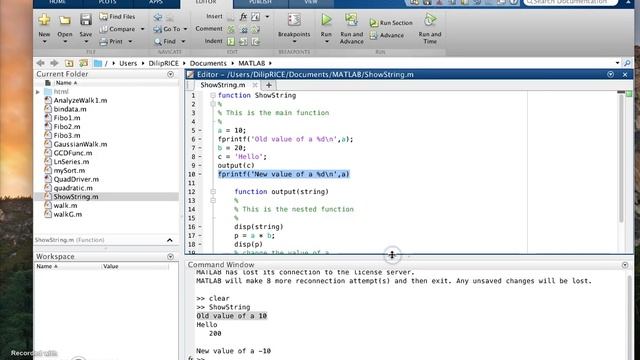Click DilipRICE in the path bar
640x360 pixels.
pos(163,63)
